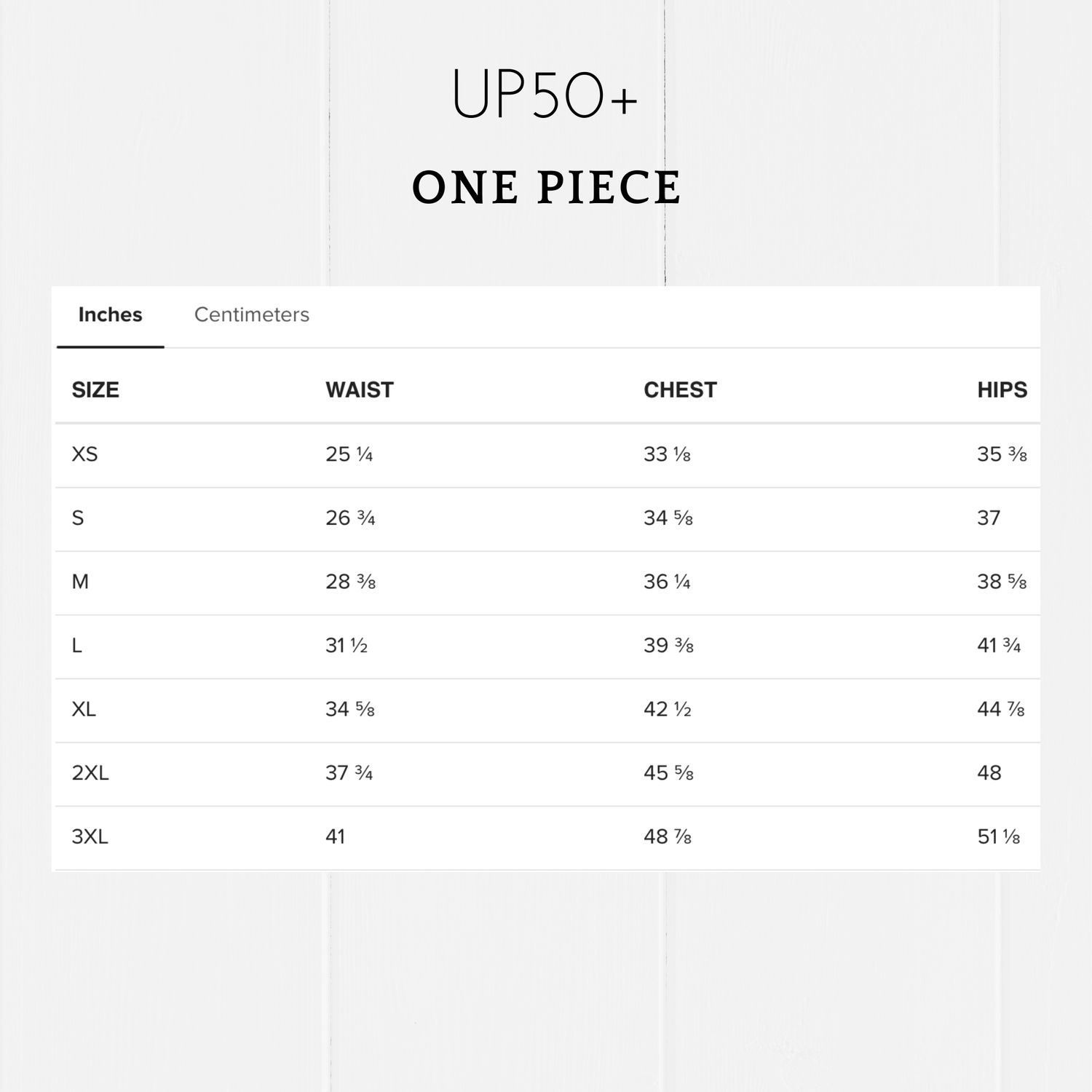Select the XL size row label
Screen dimensions: 1092x1092
[x=84, y=709]
